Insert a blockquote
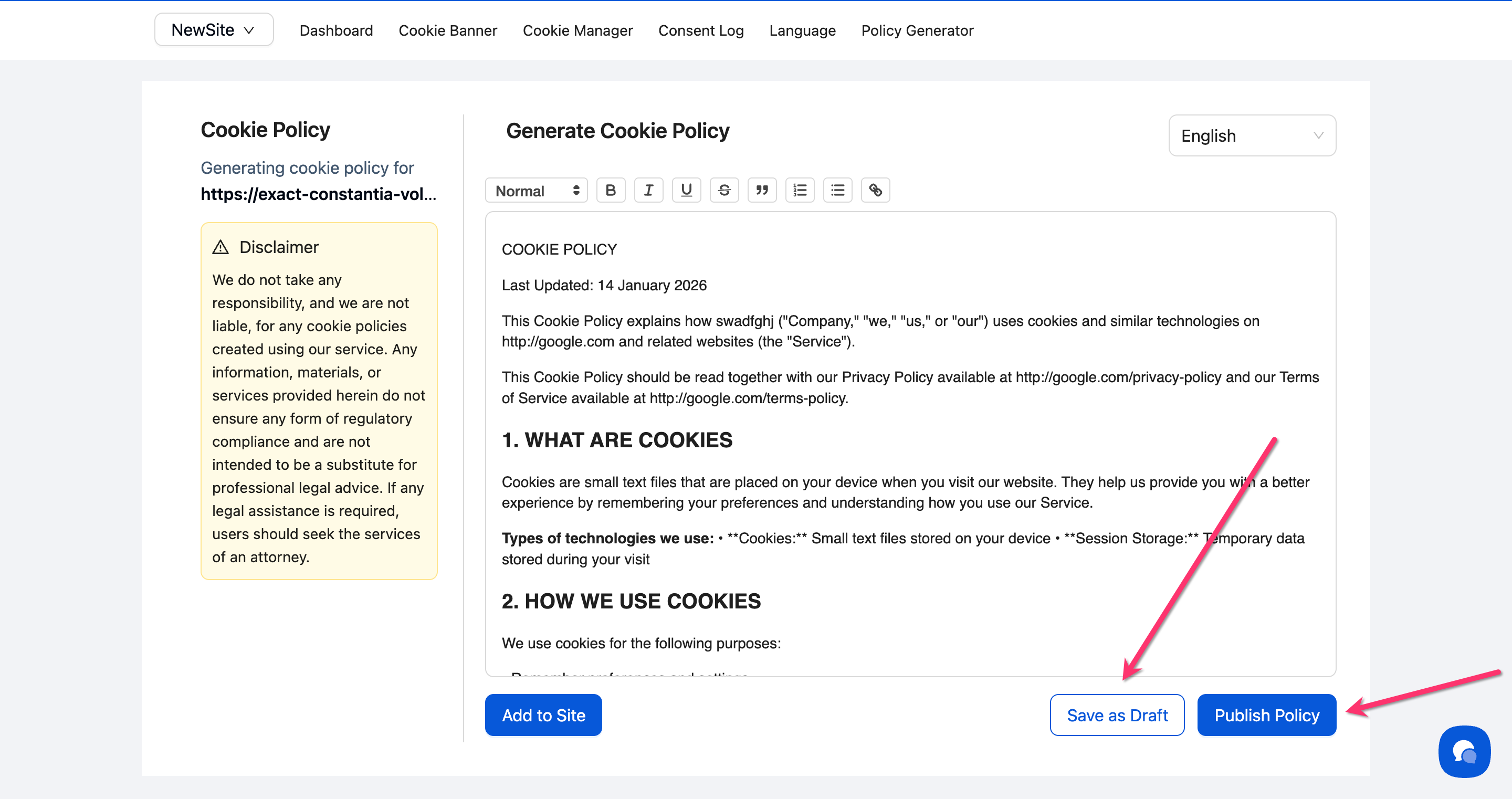 [762, 190]
